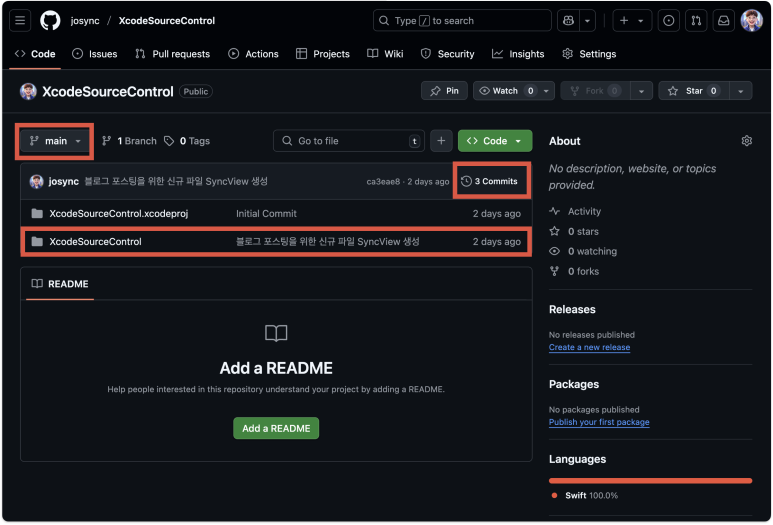Viewport: 773px width, 525px height.
Task: Open the latest commit message SyncView
Action: (x=176, y=181)
